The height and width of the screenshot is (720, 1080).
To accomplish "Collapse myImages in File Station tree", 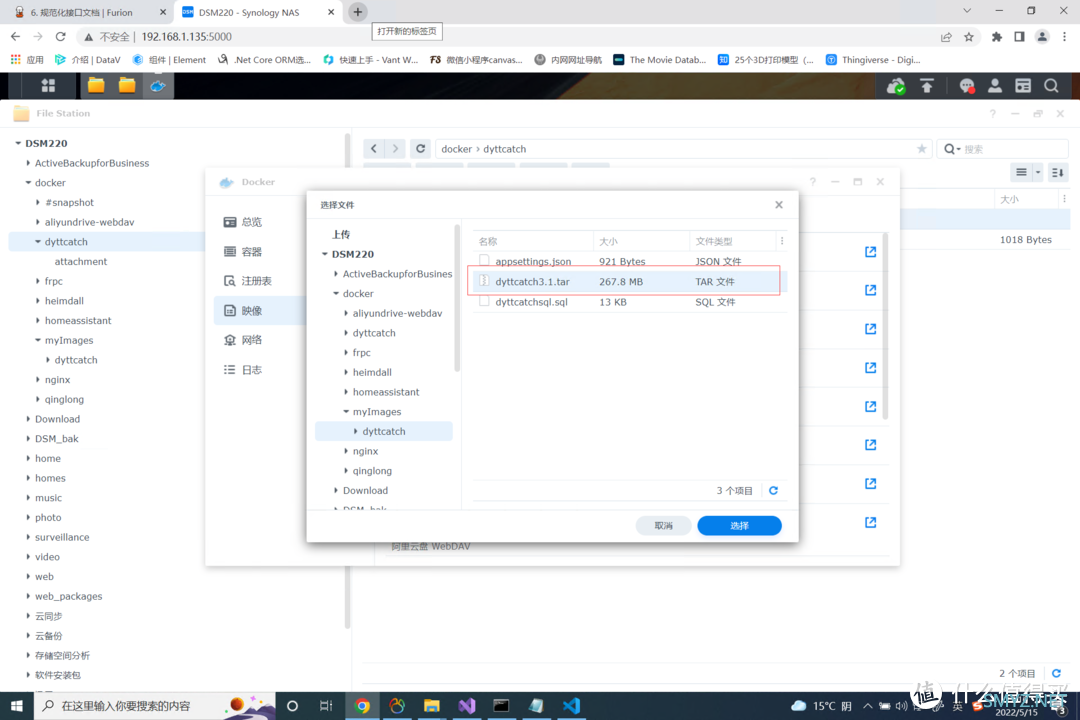I will [x=38, y=340].
